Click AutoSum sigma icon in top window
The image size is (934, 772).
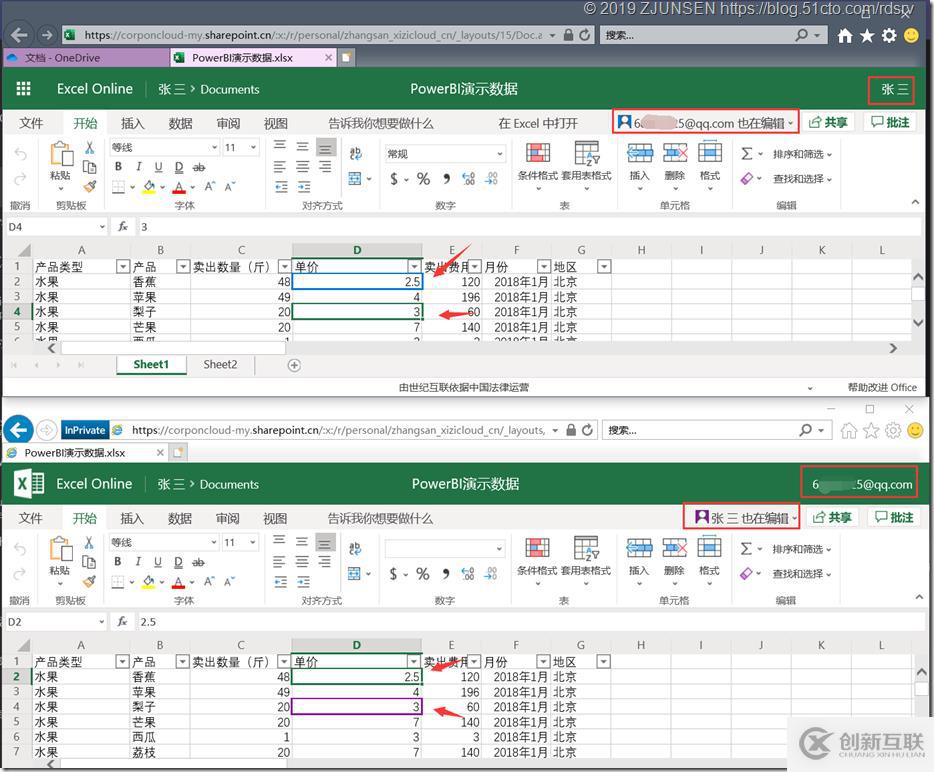pos(746,154)
